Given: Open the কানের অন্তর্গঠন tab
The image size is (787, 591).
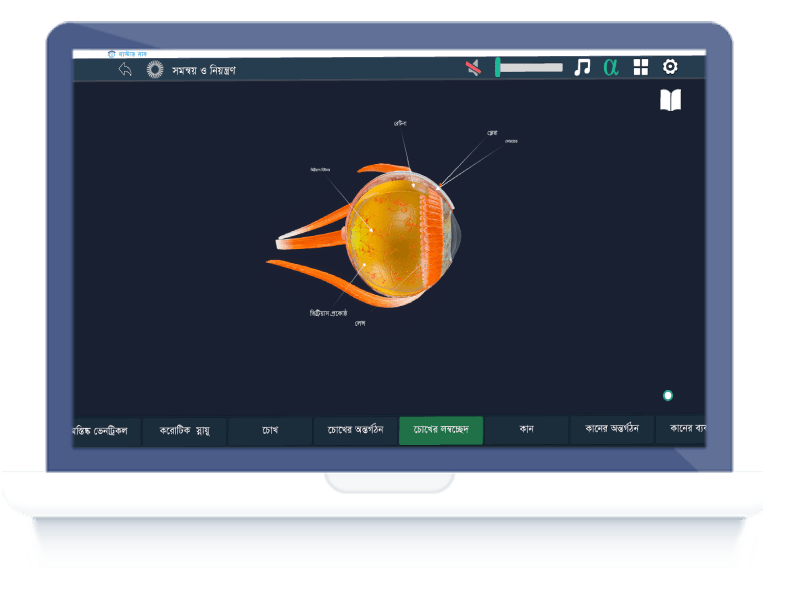Looking at the screenshot, I should [611, 431].
